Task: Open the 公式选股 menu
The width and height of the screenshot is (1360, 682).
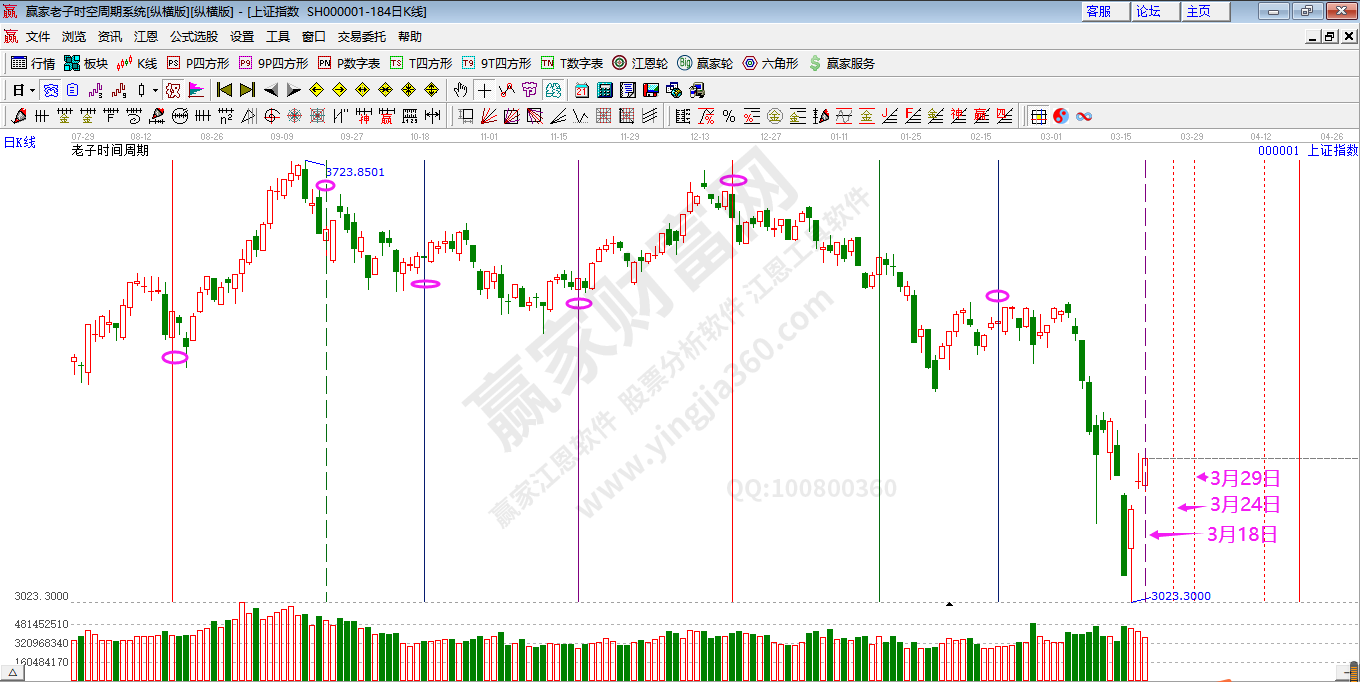Action: point(193,36)
